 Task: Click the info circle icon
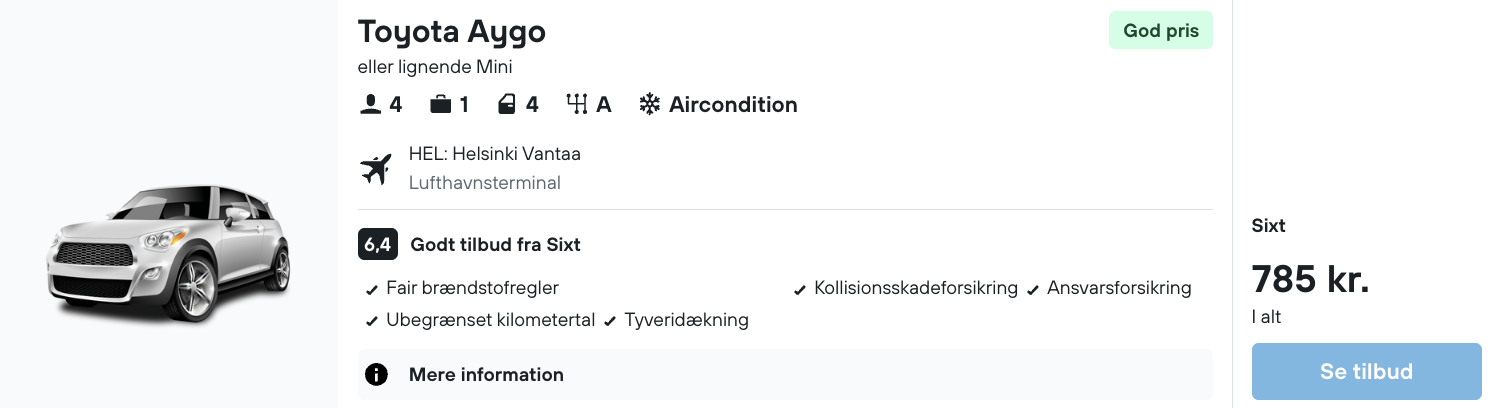376,375
